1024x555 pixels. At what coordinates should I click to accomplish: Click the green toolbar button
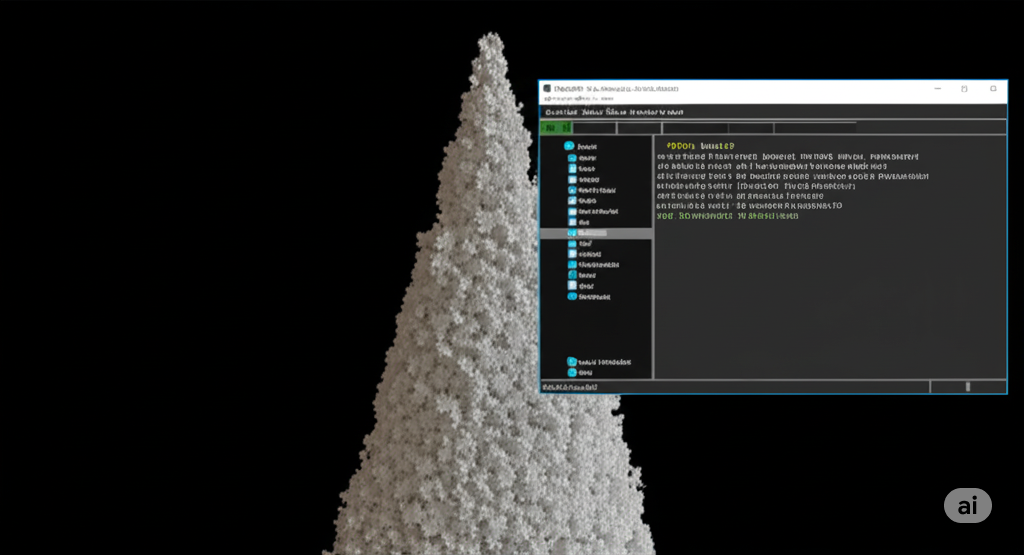[x=556, y=127]
